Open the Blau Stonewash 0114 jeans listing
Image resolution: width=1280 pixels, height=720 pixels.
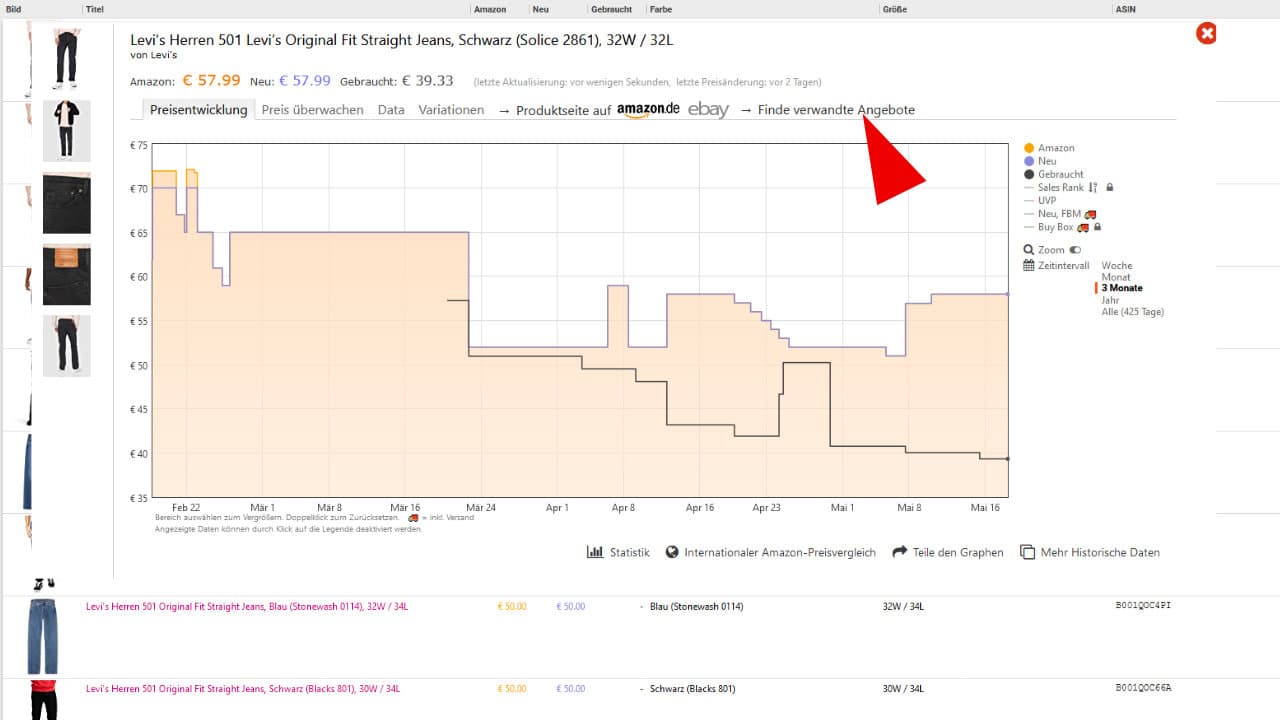247,606
